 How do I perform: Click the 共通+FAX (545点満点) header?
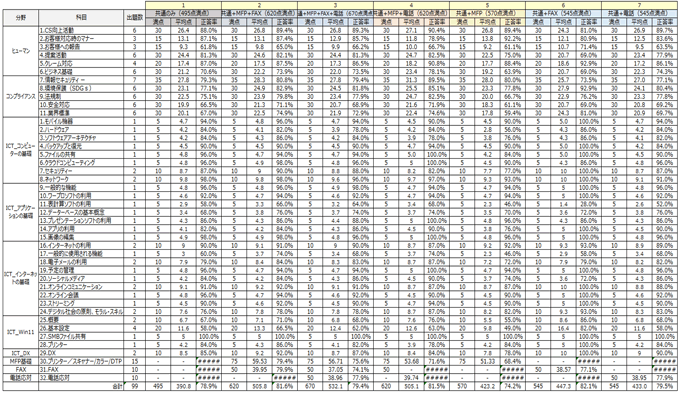click(x=563, y=13)
